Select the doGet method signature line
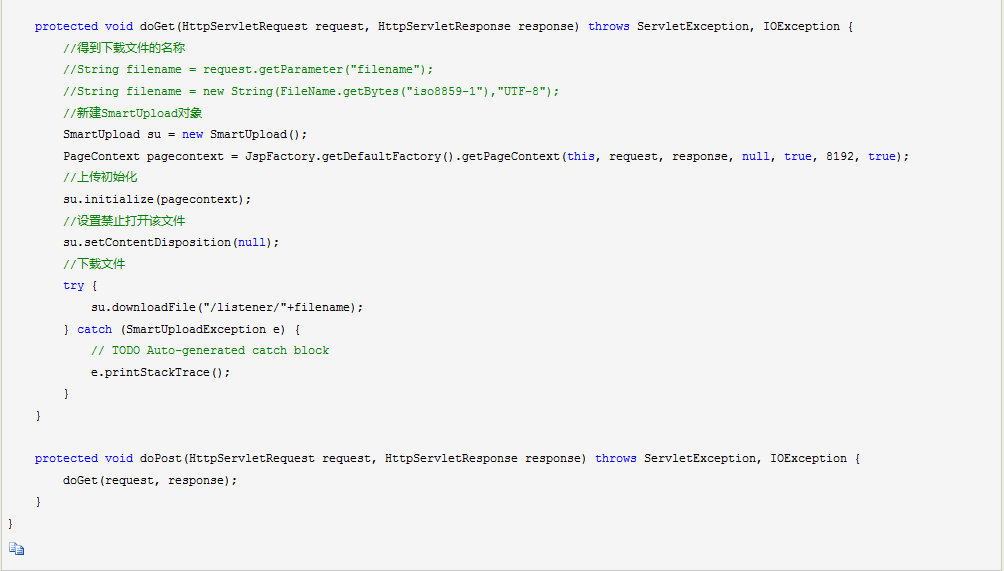This screenshot has height=571, width=1004. (x=444, y=26)
